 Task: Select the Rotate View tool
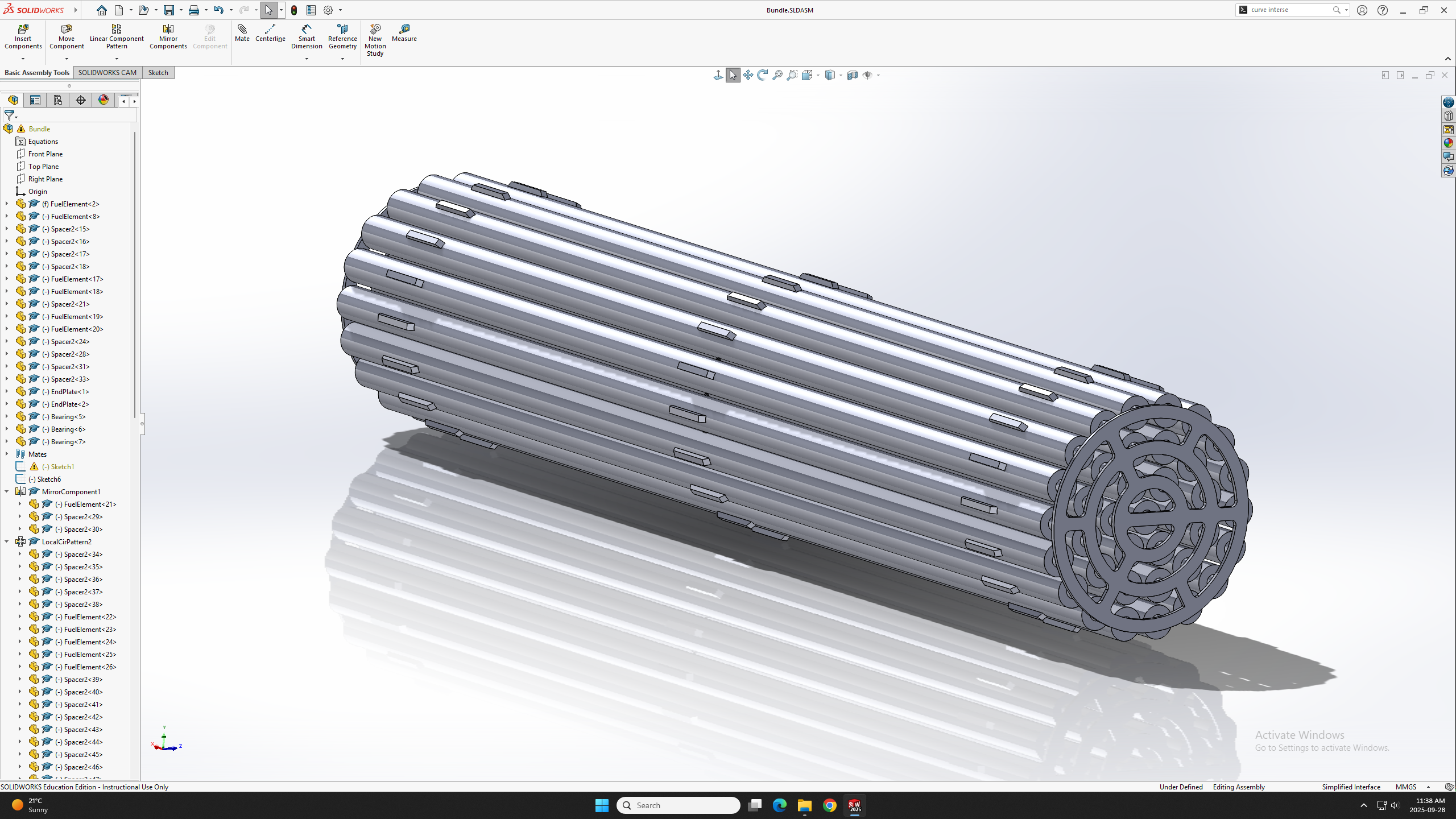pos(763,75)
